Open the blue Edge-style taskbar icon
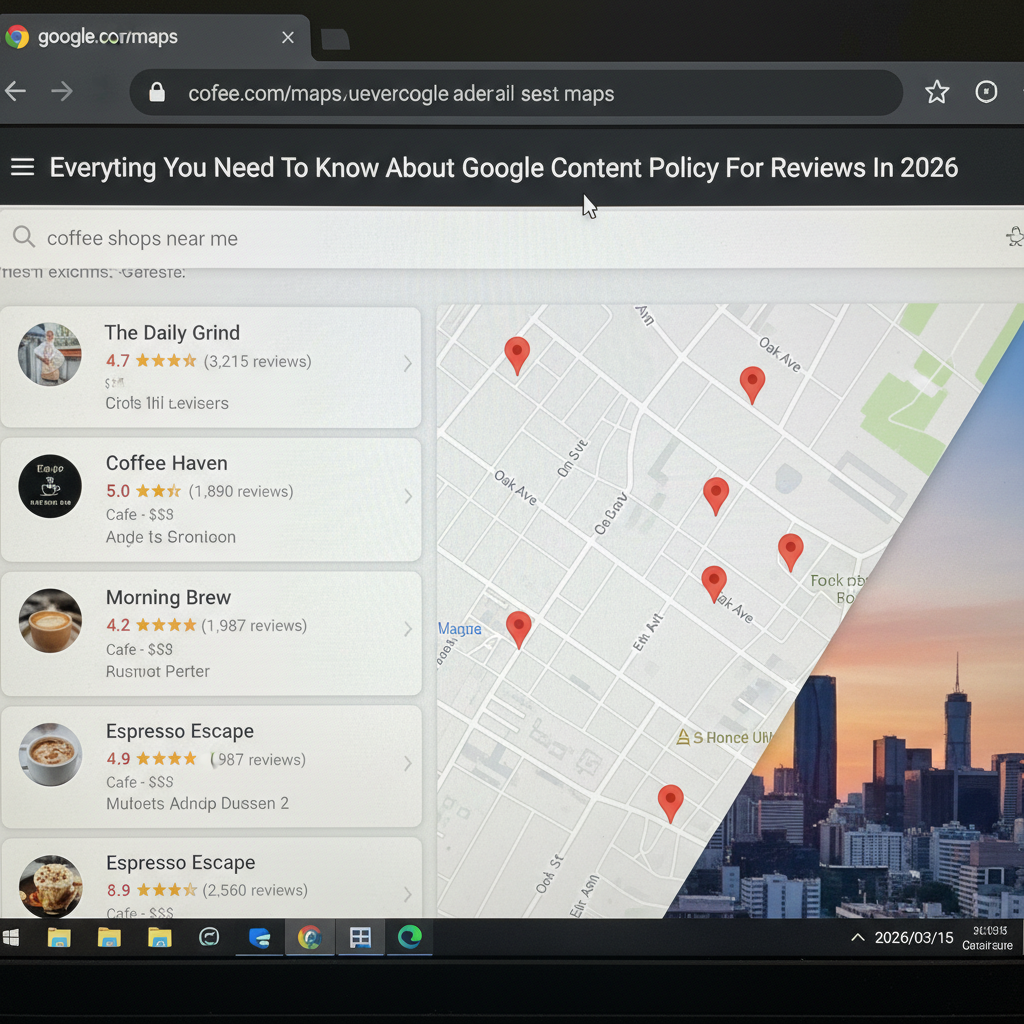The width and height of the screenshot is (1024, 1024). click(259, 938)
